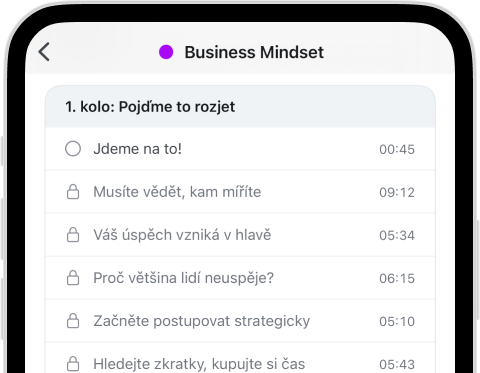Screen dimensions: 480x373
Task: Click the Business Mindset course title
Action: pos(254,52)
